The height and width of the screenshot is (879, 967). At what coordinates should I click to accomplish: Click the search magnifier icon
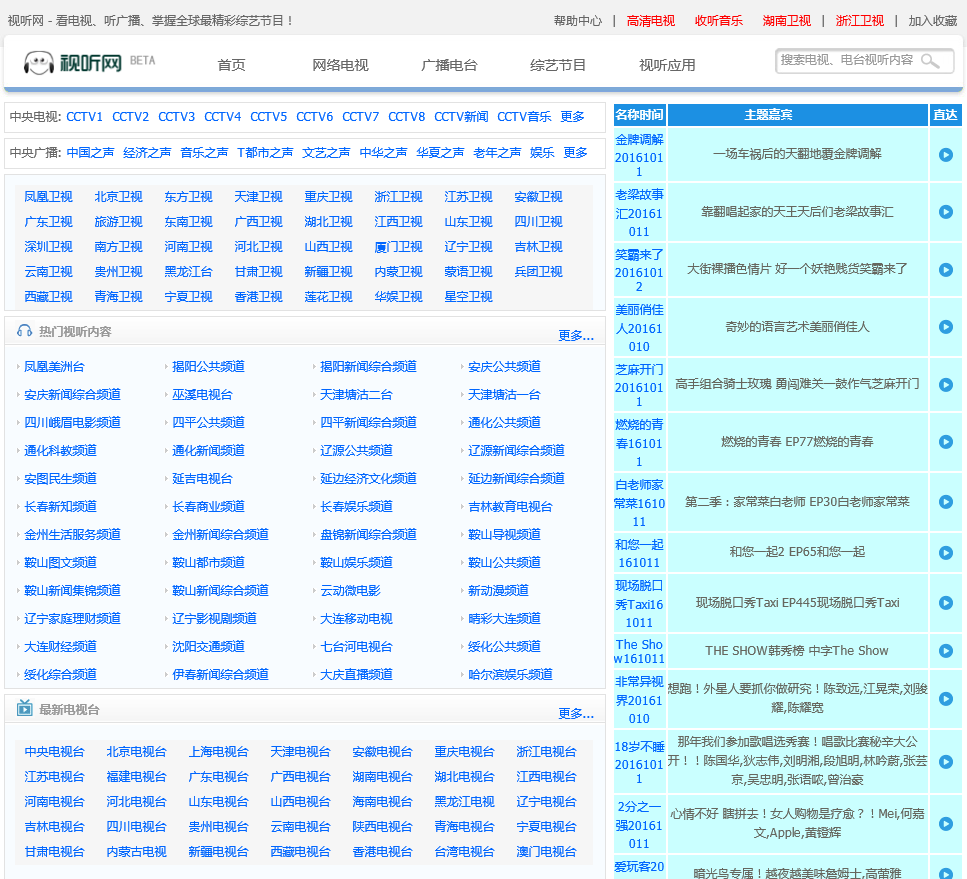pyautogui.click(x=929, y=60)
